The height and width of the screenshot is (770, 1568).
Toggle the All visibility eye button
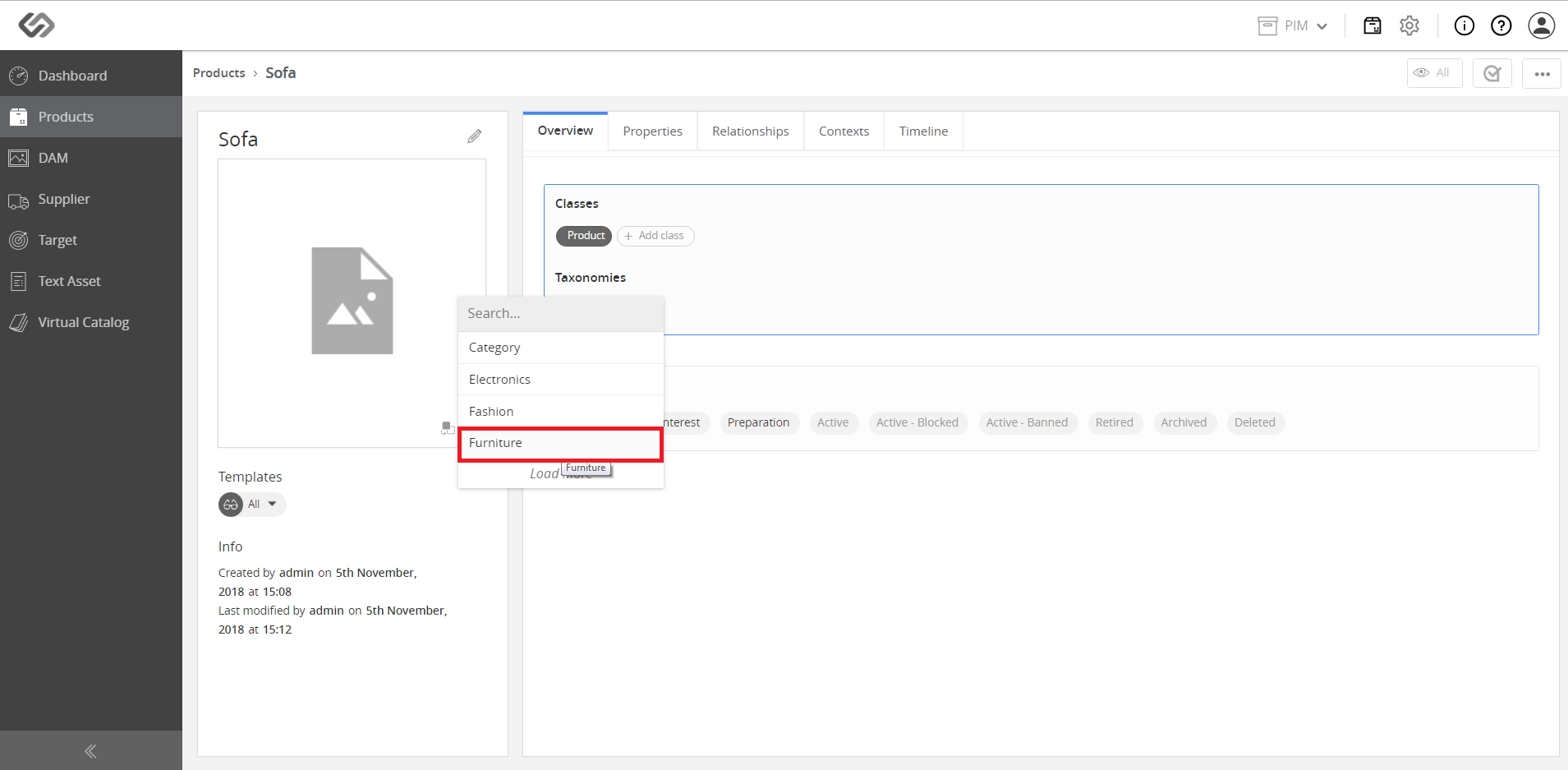pos(1434,73)
